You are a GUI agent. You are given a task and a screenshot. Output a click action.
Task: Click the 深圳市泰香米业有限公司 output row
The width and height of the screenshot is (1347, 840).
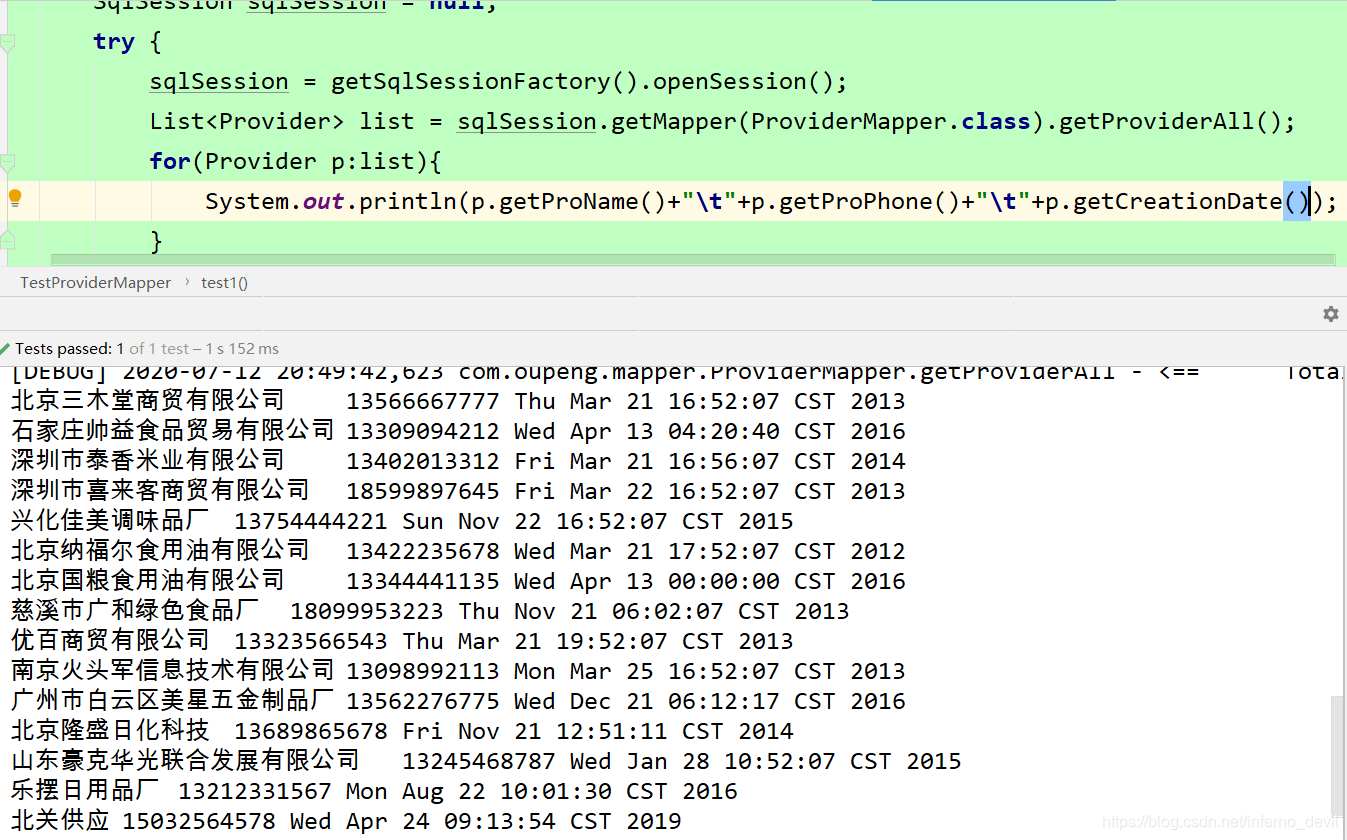(x=458, y=461)
